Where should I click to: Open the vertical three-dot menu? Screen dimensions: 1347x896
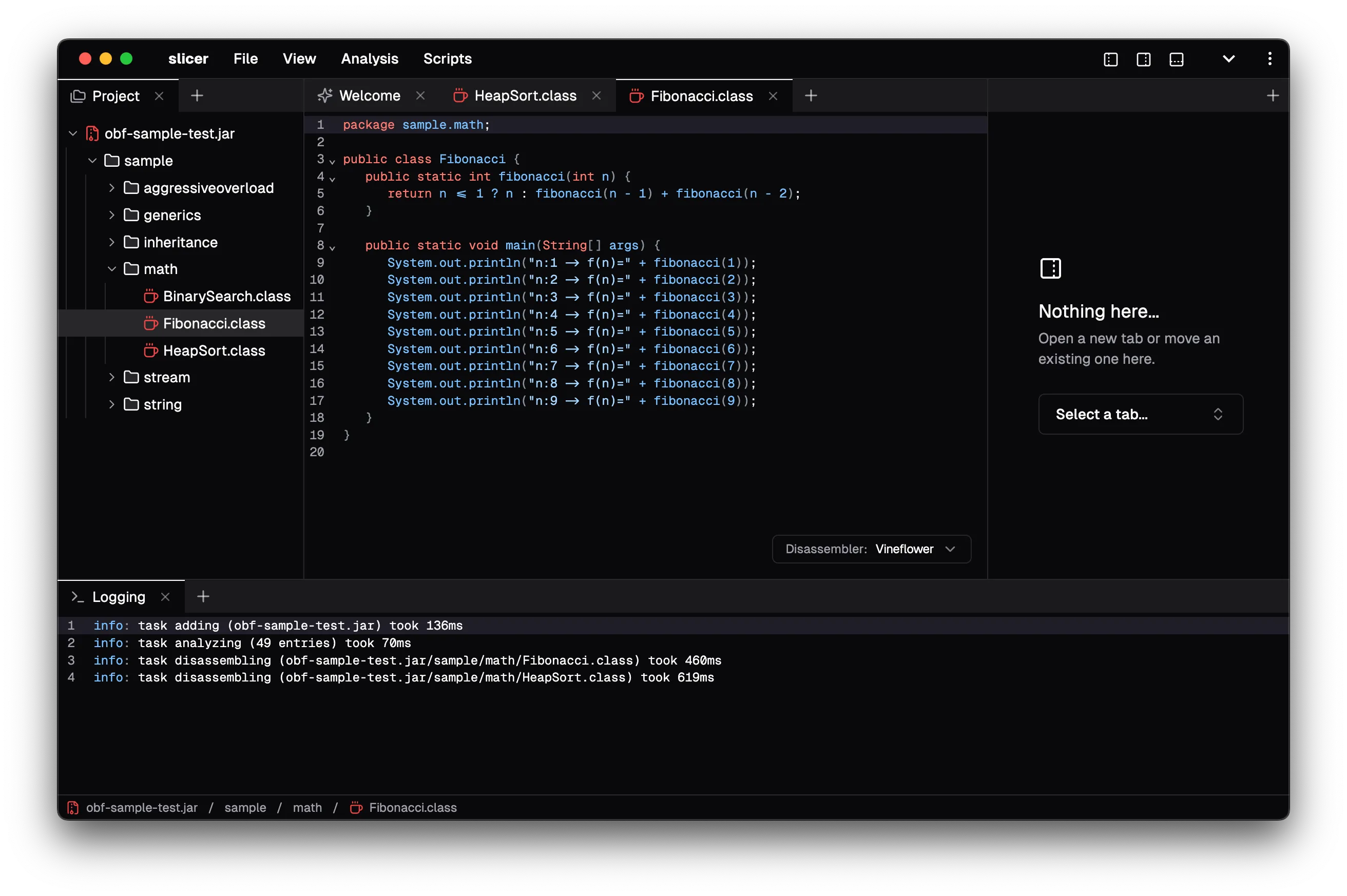pyautogui.click(x=1269, y=59)
